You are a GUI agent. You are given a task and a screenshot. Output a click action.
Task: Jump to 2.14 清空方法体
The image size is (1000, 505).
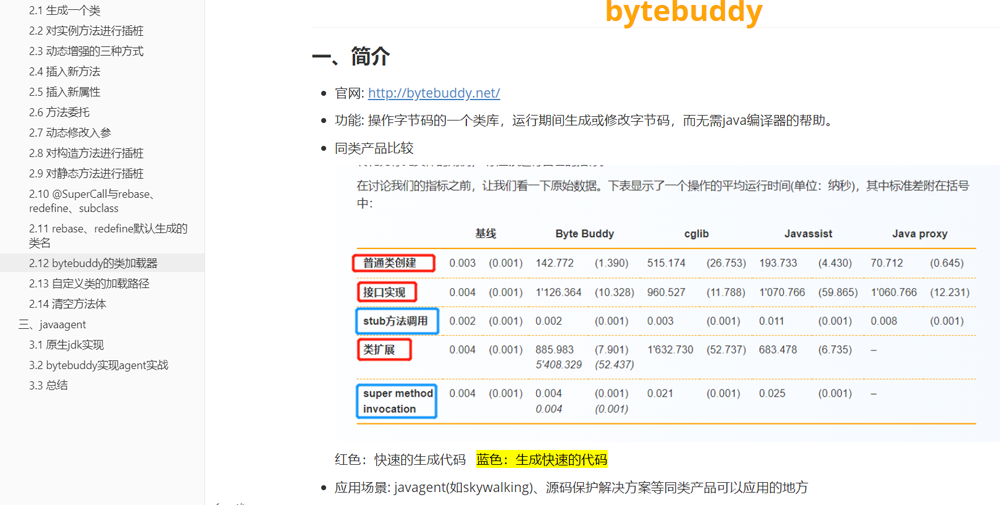(x=67, y=304)
